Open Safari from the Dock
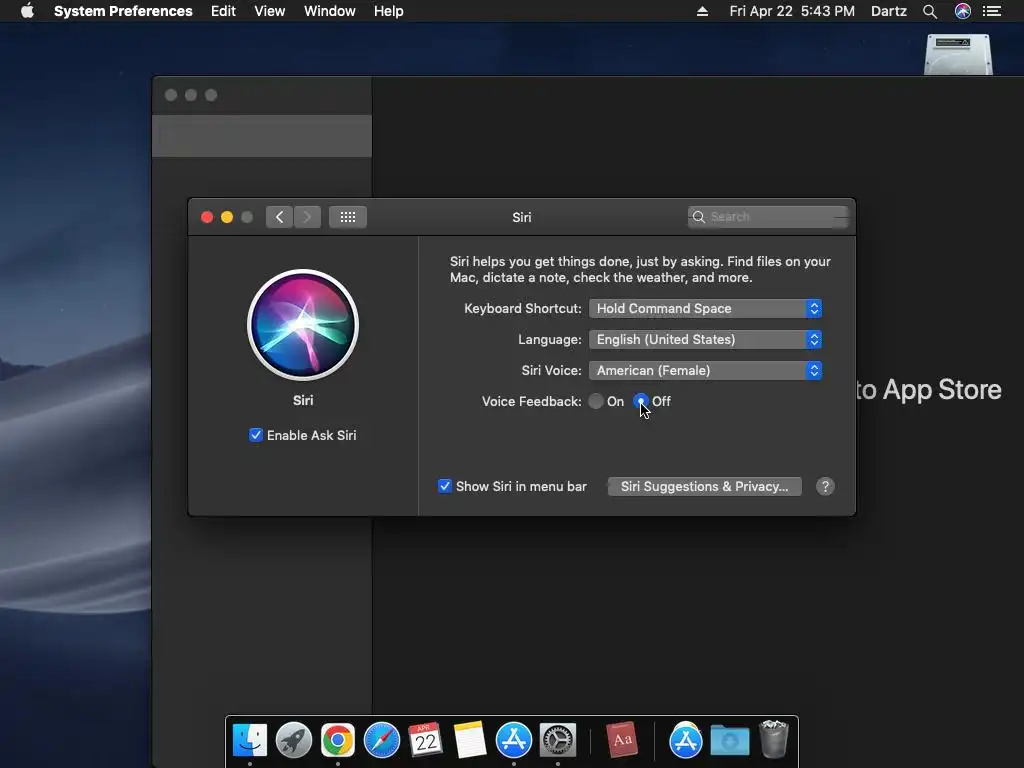 (382, 741)
